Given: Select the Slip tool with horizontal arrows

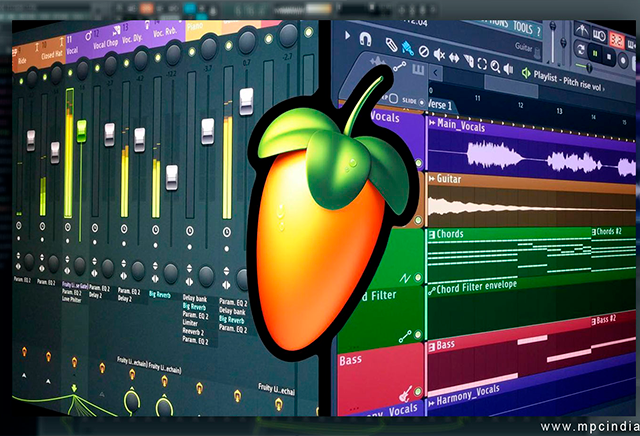Looking at the screenshot, I should [454, 58].
